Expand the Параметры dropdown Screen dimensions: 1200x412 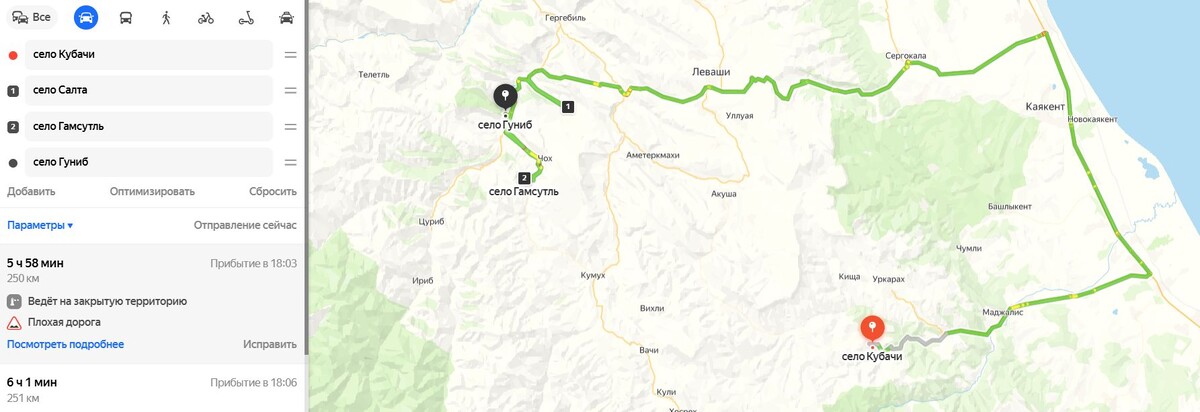(40, 225)
